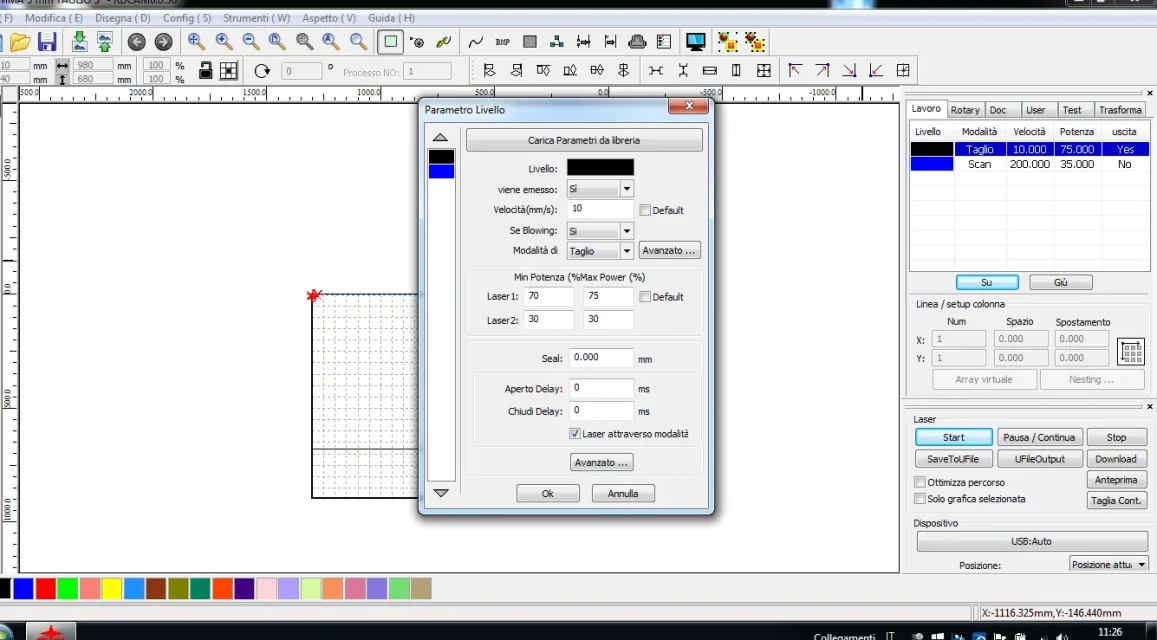Click the Velocità(mm/s) input field
The image size is (1157, 640).
coord(600,209)
